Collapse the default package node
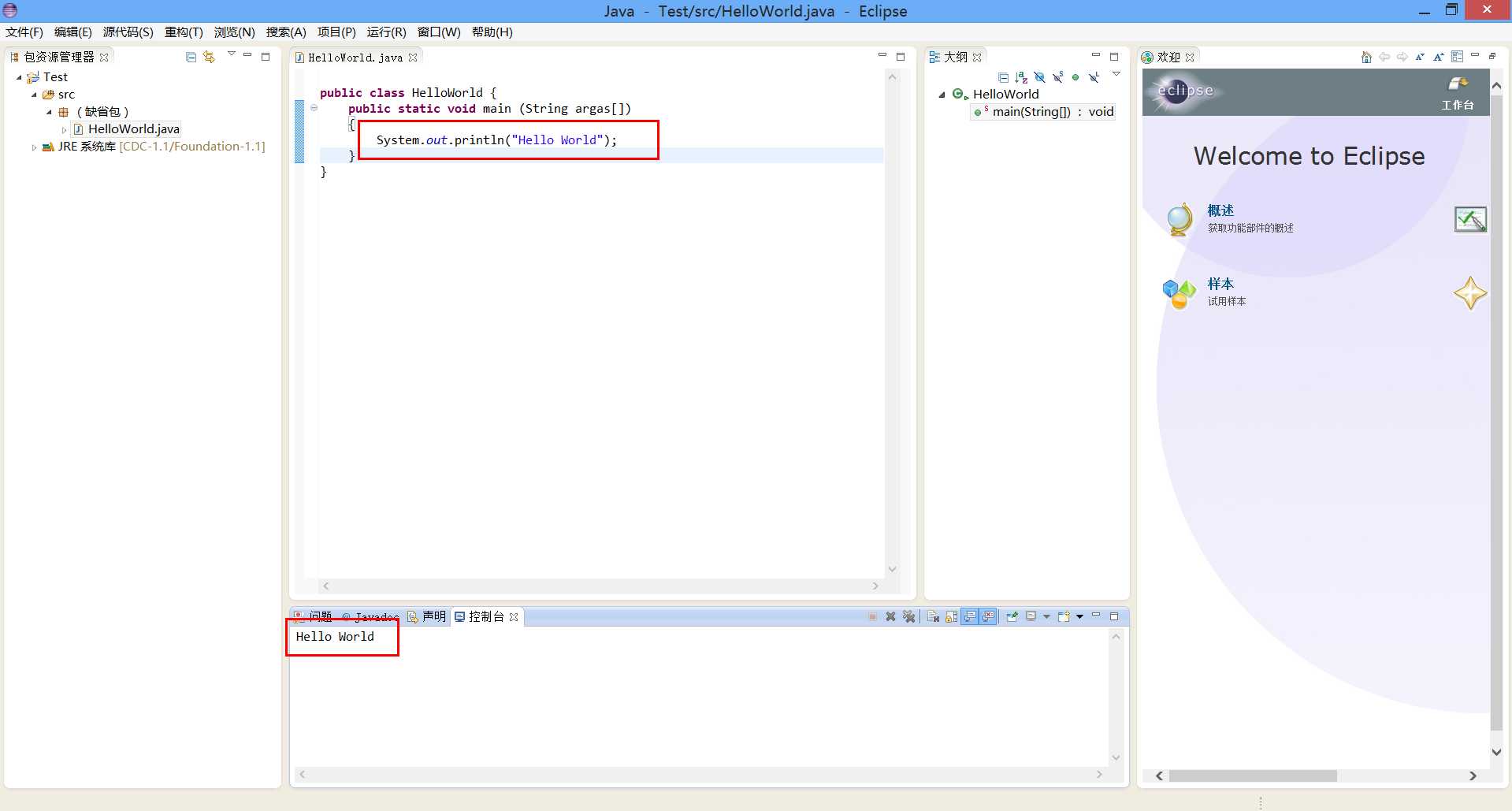Viewport: 1512px width, 811px height. click(x=49, y=112)
